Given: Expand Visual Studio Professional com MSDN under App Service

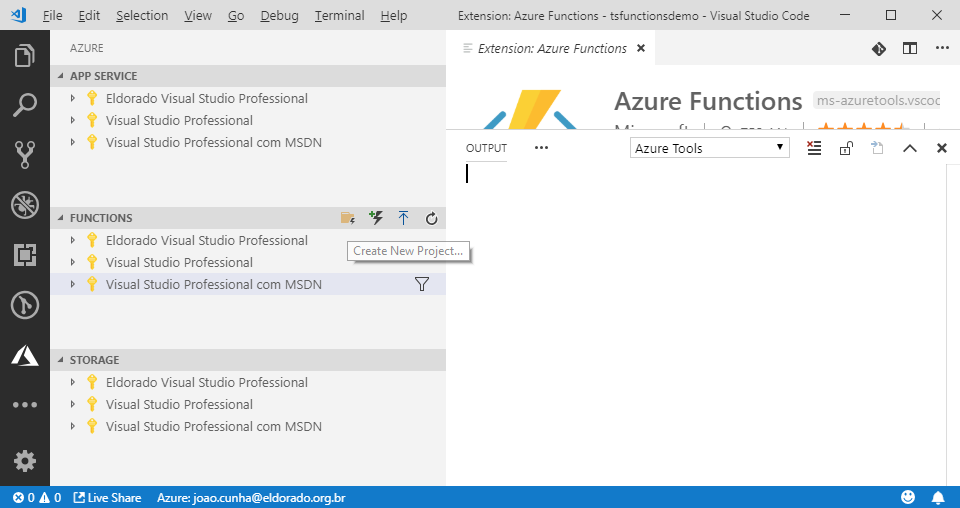Looking at the screenshot, I should tap(73, 142).
